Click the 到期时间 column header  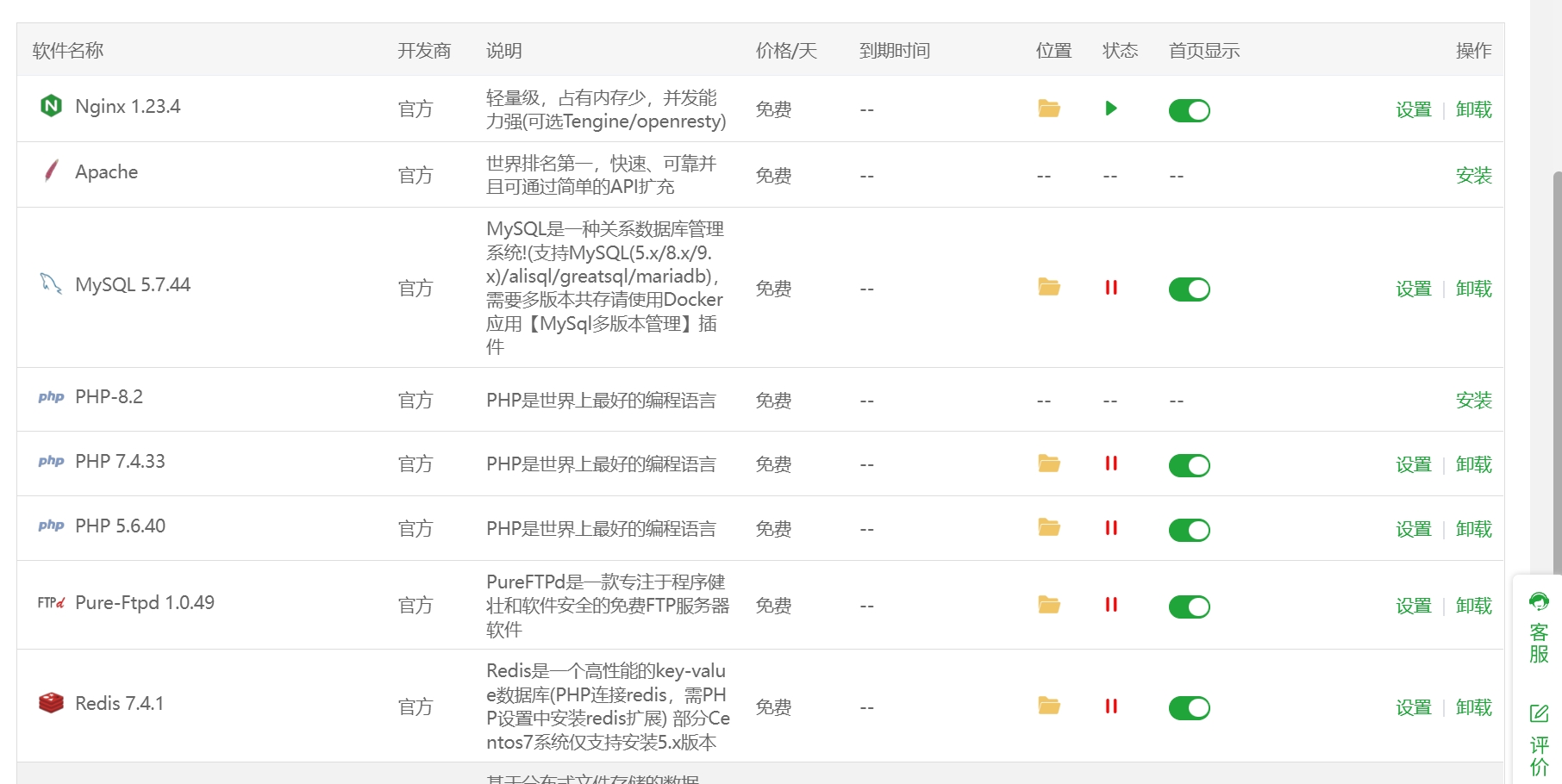[895, 51]
